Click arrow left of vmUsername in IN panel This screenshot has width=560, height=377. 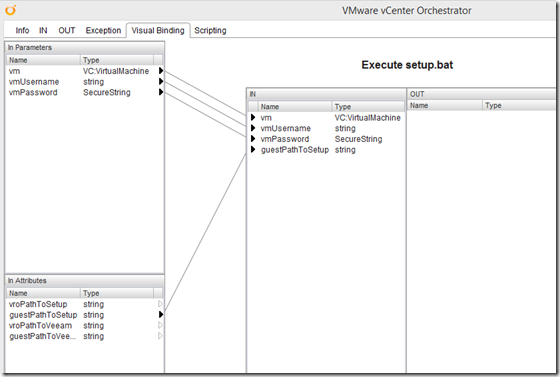pos(253,128)
